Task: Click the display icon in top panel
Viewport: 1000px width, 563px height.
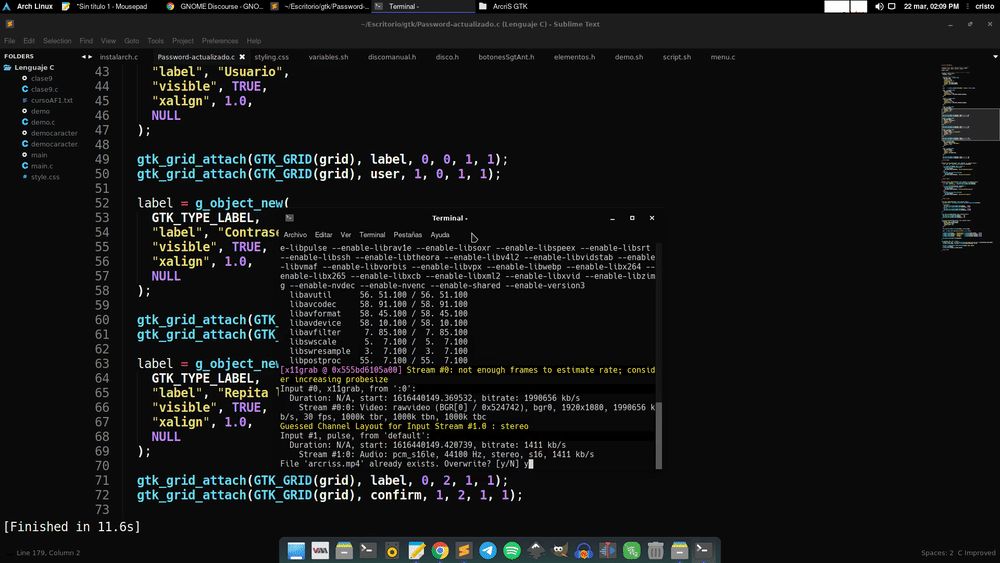Action: click(x=892, y=6)
